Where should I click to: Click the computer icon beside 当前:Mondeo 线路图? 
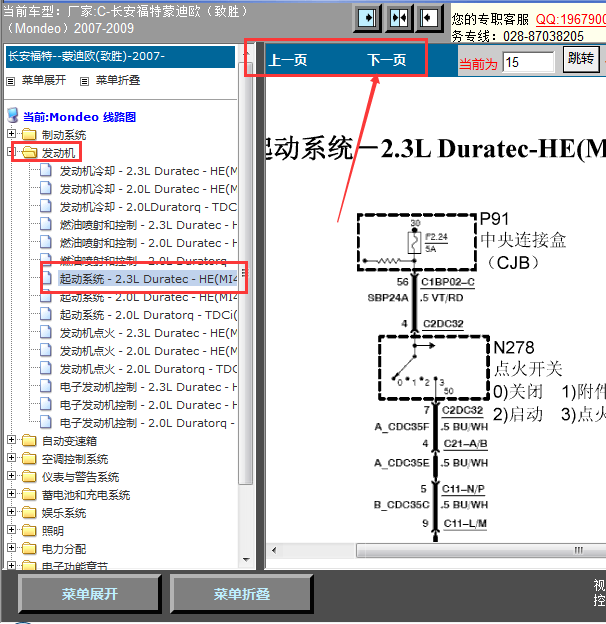point(13,115)
